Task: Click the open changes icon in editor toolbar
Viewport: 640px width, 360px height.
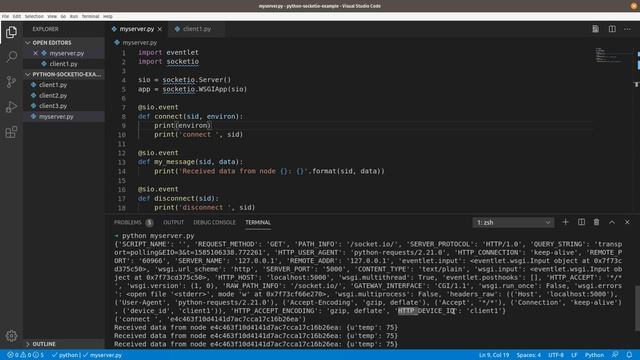Action: click(596, 29)
